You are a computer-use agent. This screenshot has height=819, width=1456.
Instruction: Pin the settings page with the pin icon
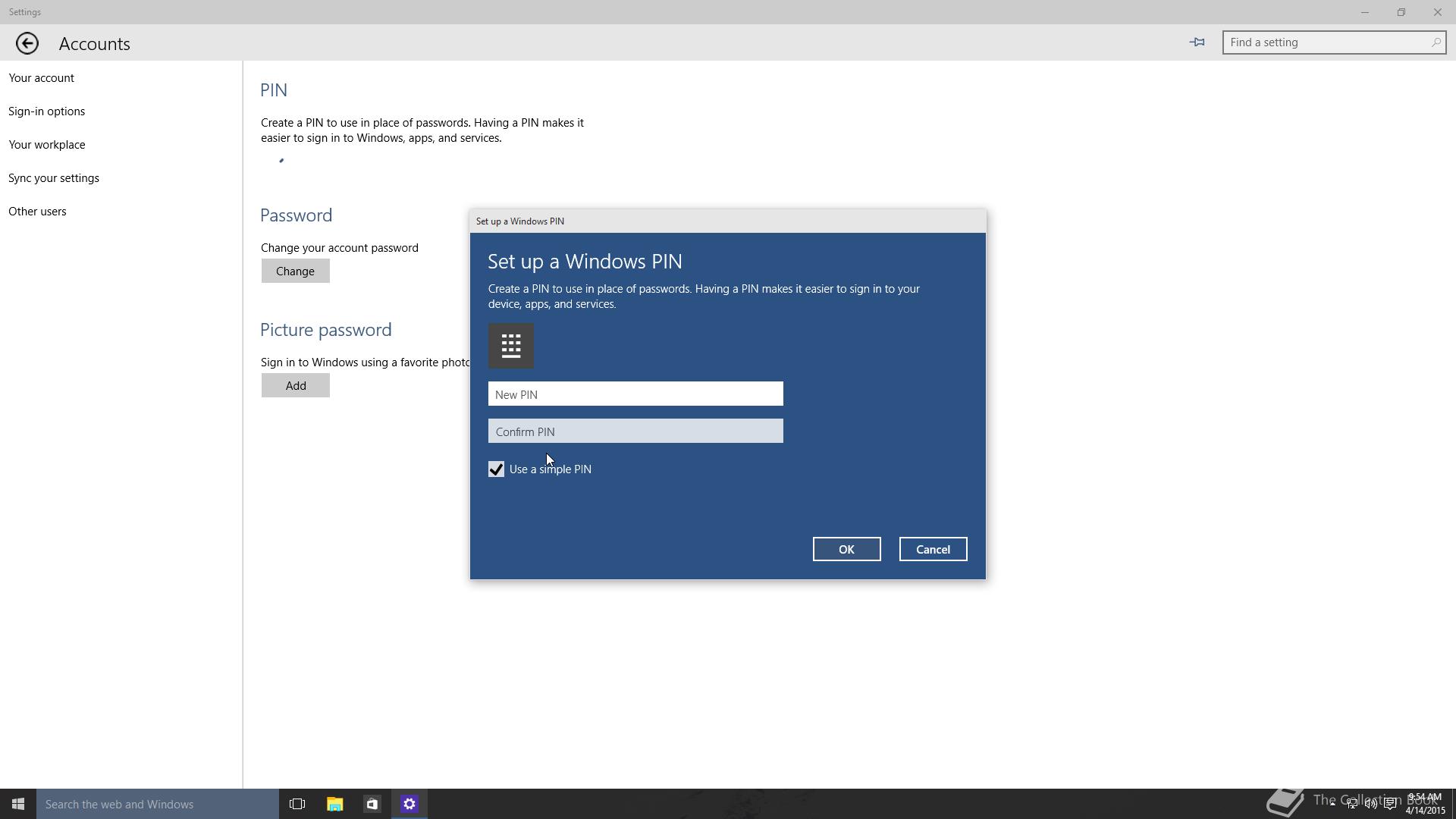tap(1197, 42)
